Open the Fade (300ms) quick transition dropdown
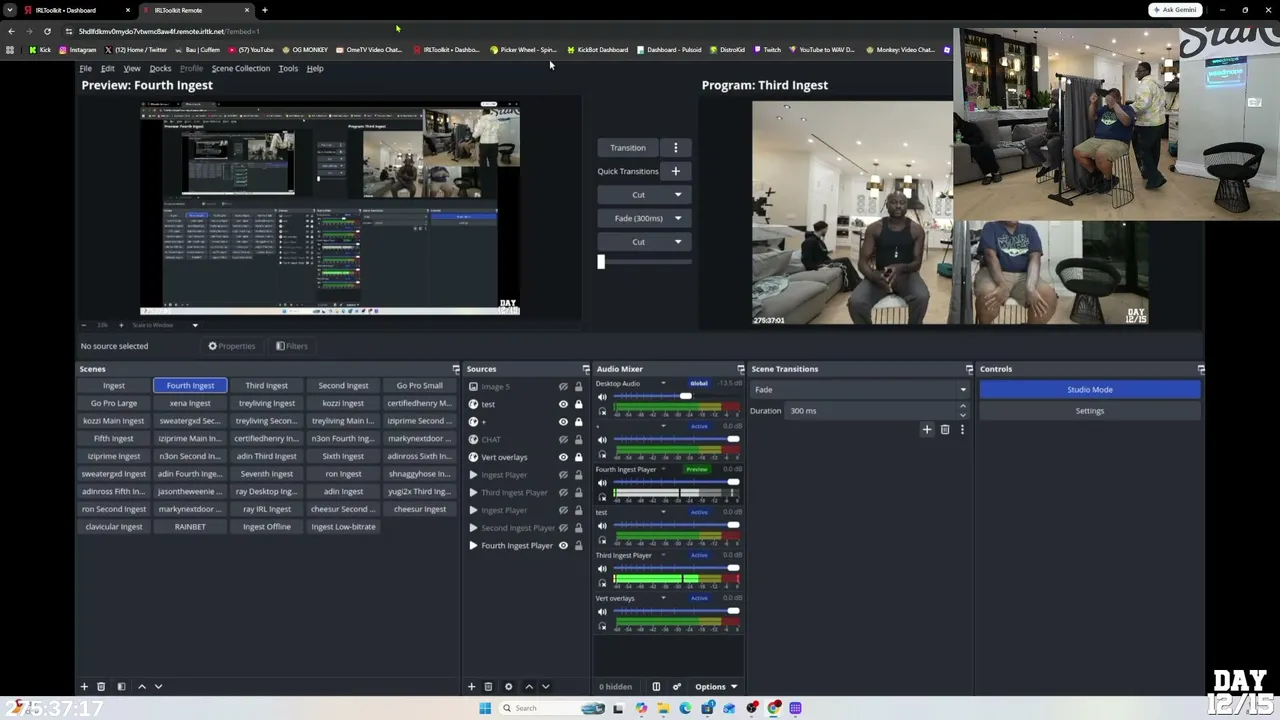The width and height of the screenshot is (1280, 720). coord(677,218)
